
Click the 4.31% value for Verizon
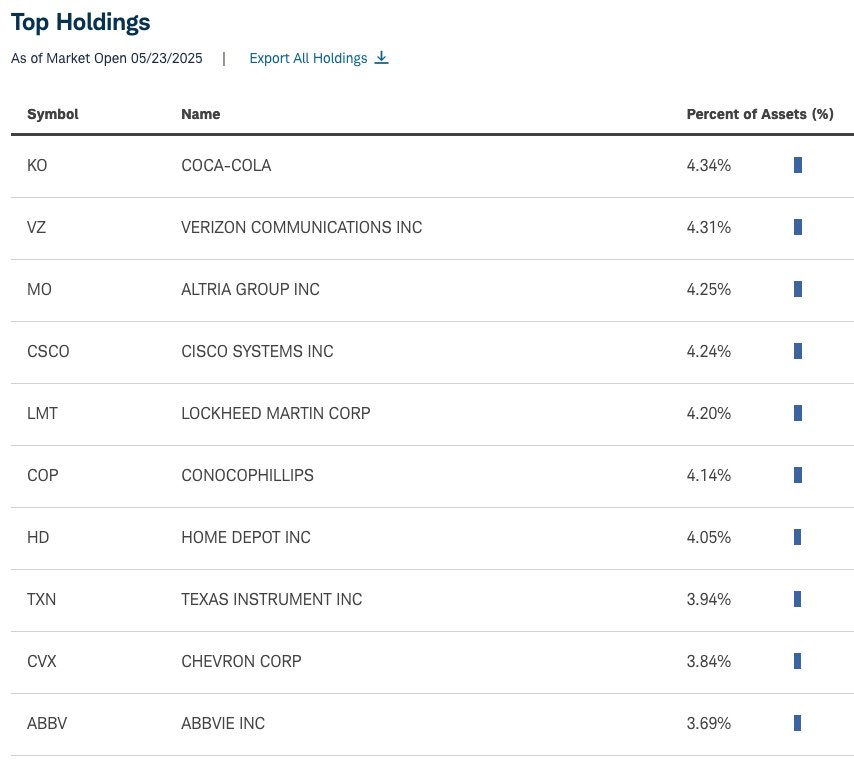[709, 227]
